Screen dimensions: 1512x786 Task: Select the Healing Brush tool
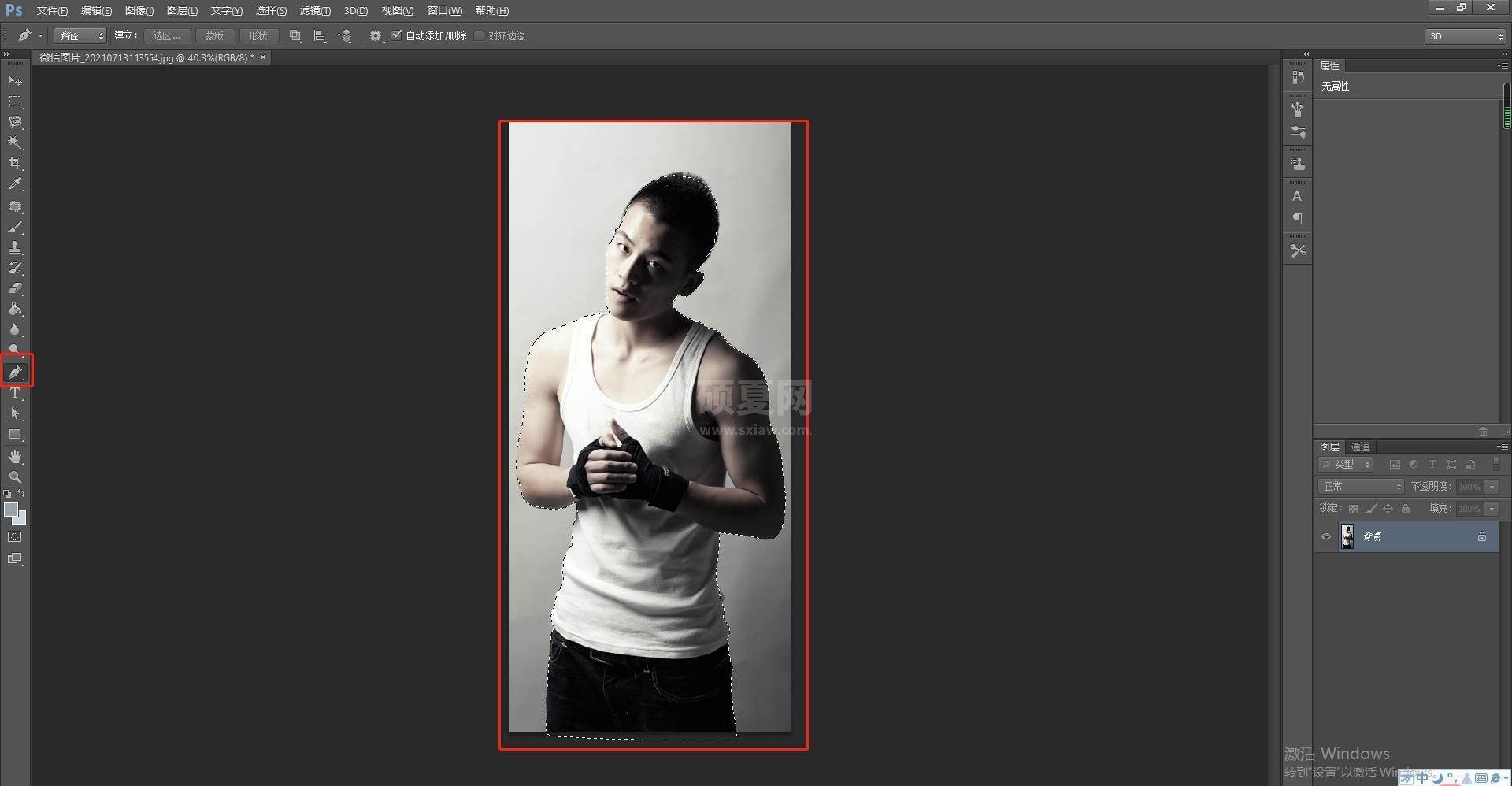pyautogui.click(x=15, y=206)
